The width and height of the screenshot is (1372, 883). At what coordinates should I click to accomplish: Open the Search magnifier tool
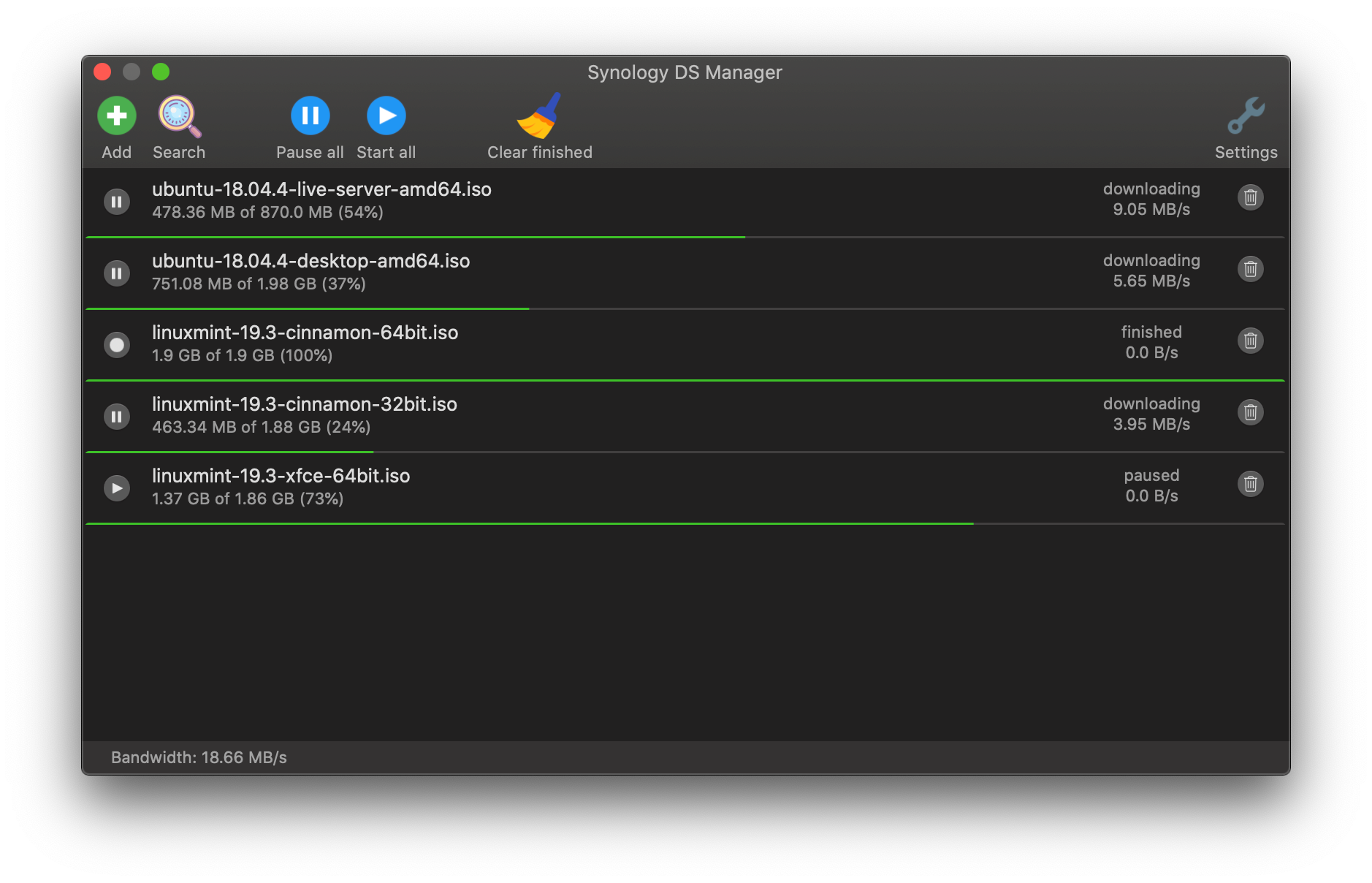point(179,116)
